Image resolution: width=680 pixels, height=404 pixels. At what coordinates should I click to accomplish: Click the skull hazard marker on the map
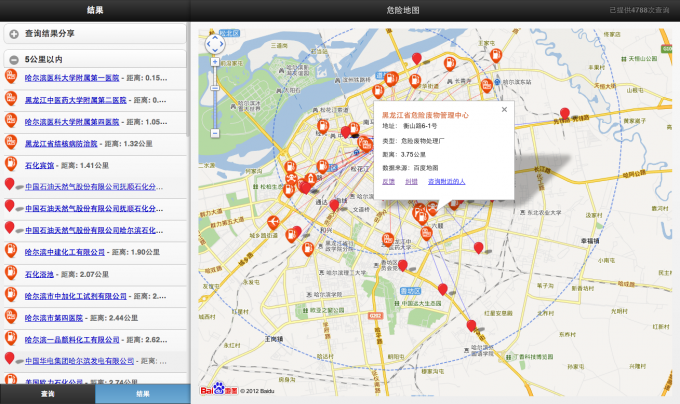click(x=291, y=179)
